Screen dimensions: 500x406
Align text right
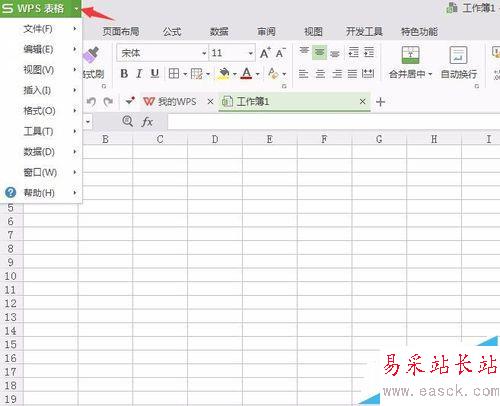[337, 74]
